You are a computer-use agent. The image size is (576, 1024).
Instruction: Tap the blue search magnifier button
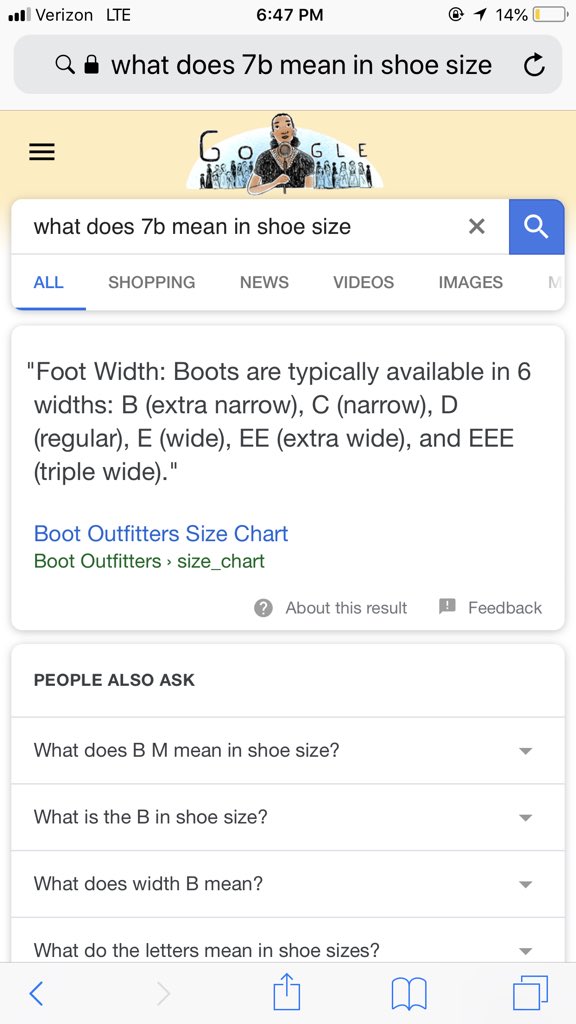[536, 227]
